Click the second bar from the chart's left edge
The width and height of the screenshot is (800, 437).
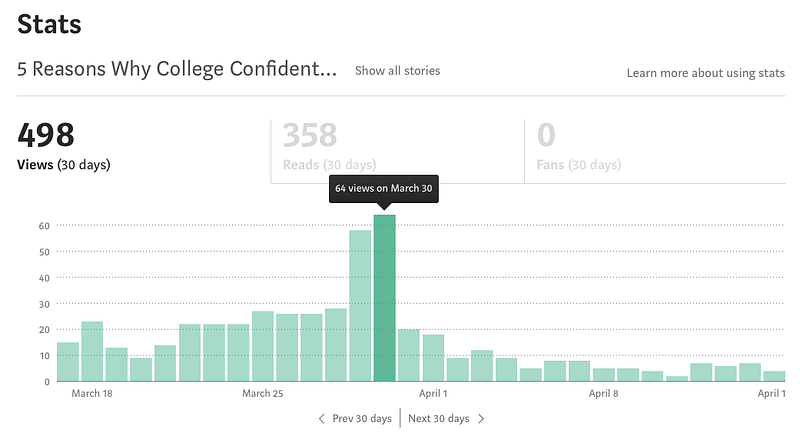[x=92, y=351]
